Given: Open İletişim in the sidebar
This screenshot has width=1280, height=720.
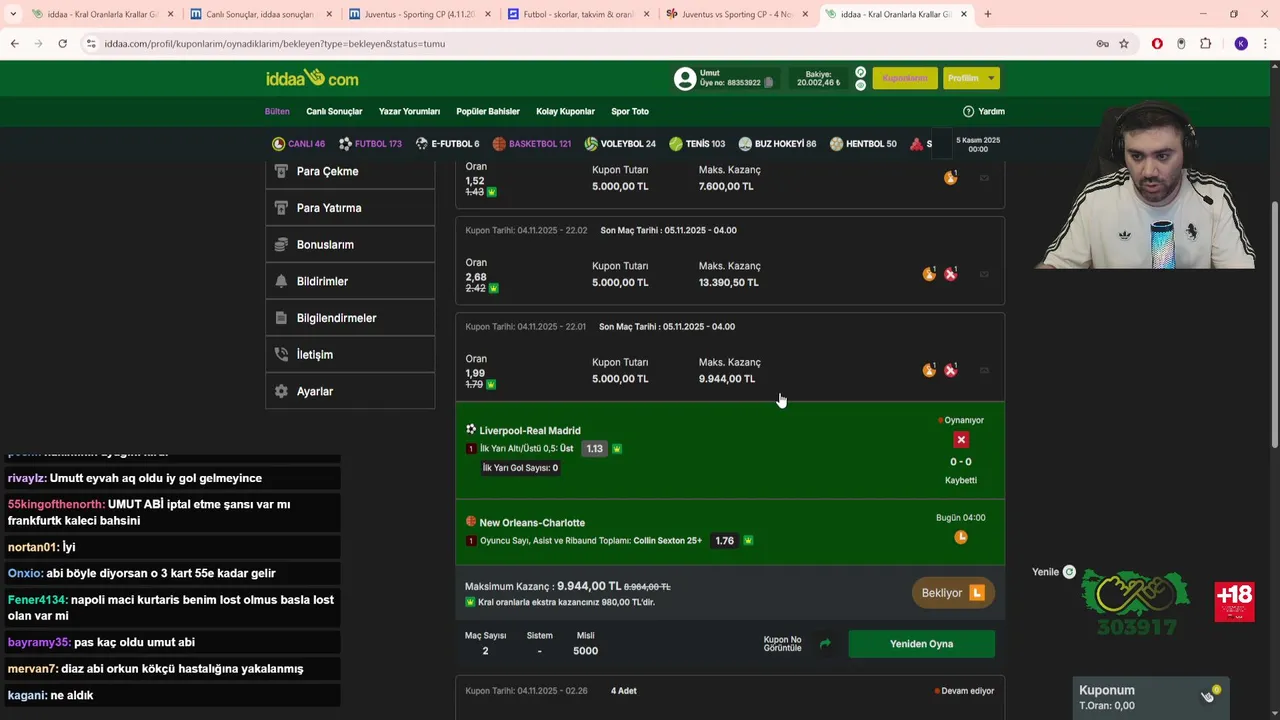Looking at the screenshot, I should coord(350,355).
